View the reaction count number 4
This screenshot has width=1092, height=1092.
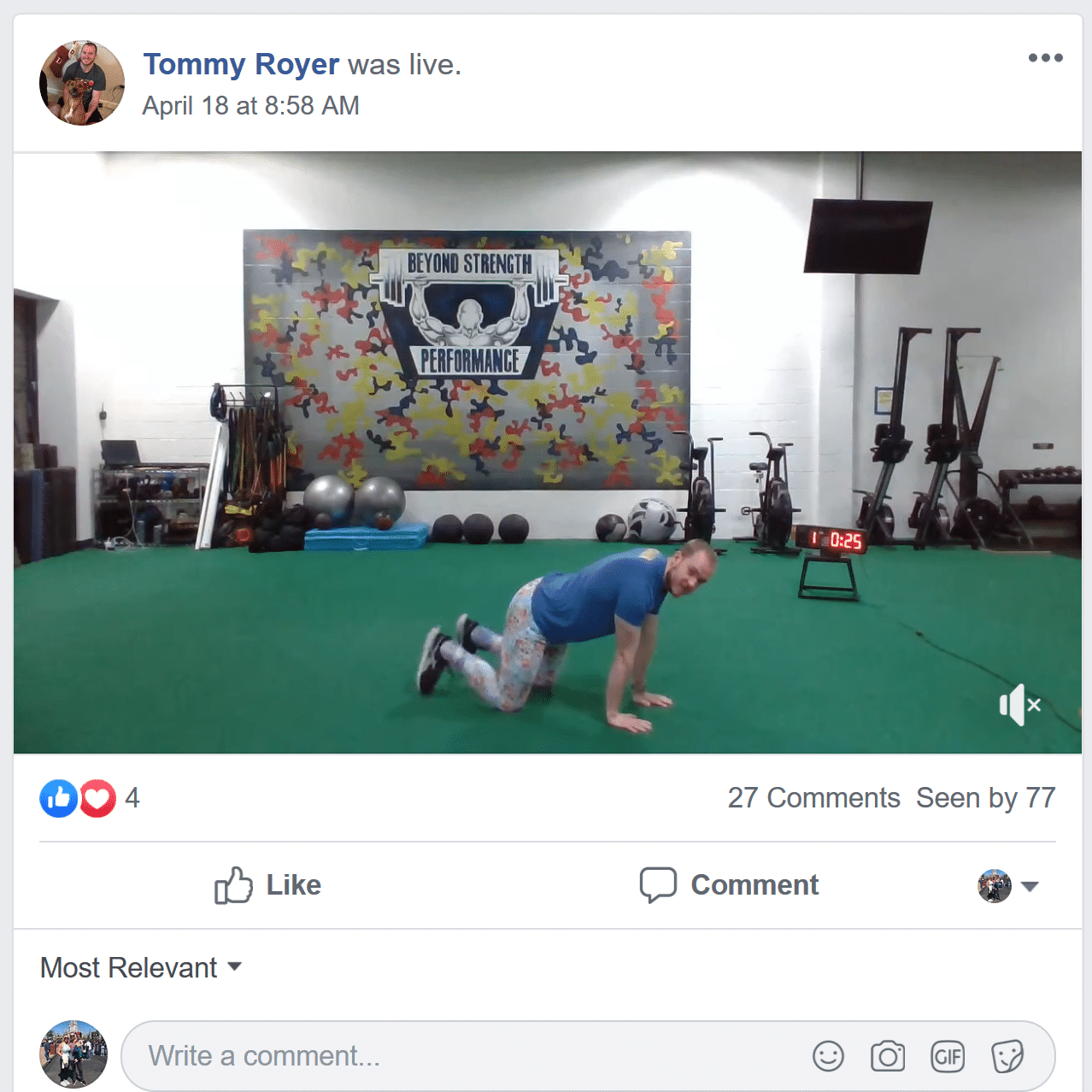point(132,798)
